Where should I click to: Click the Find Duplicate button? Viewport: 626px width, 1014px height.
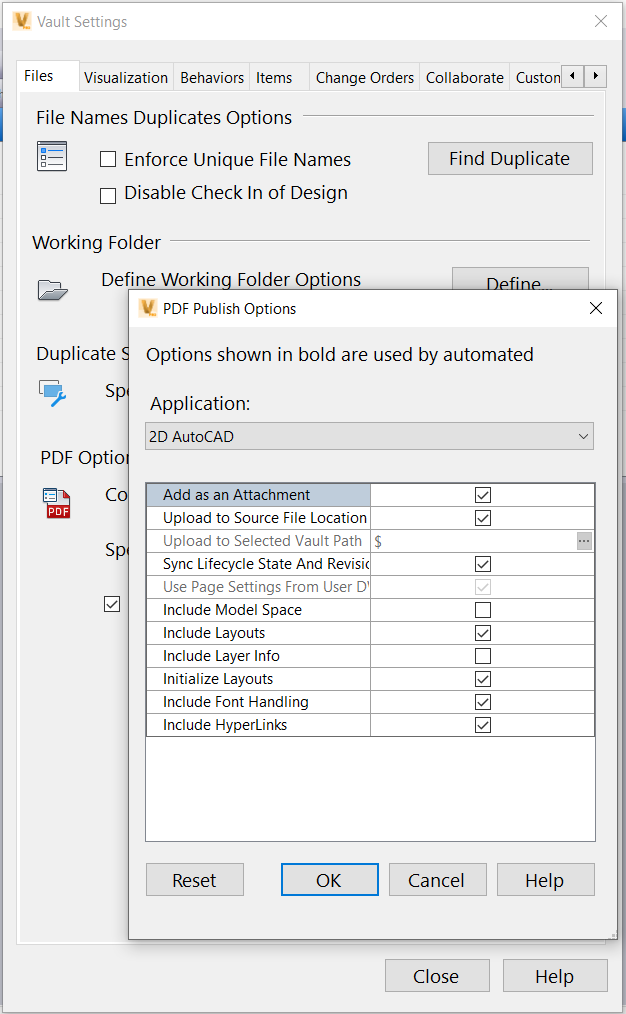point(510,158)
